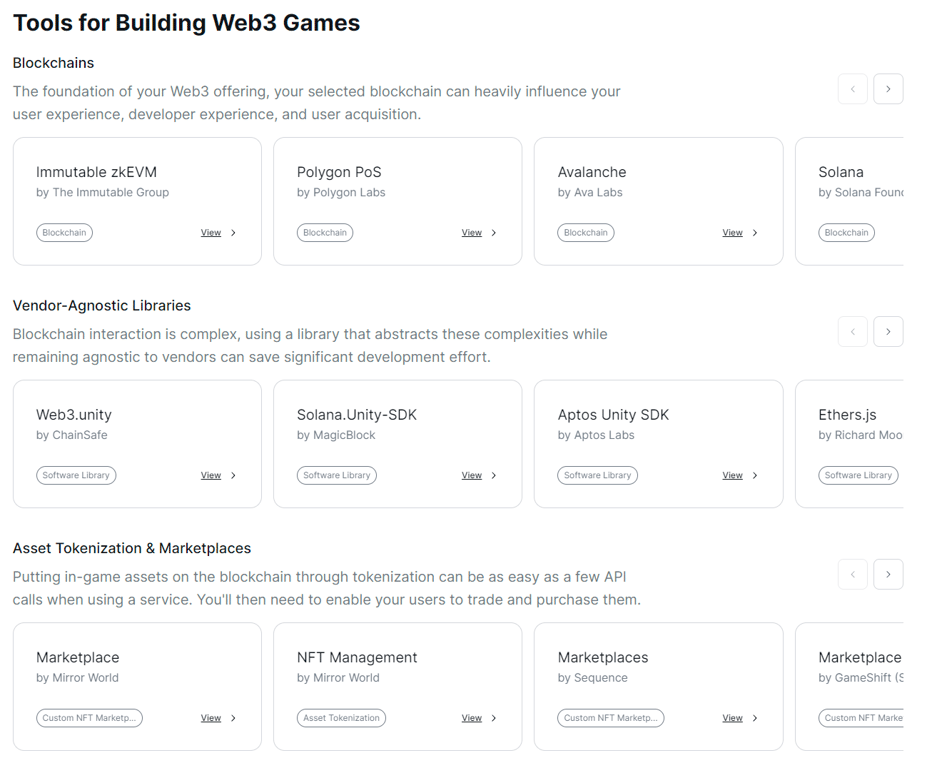Screen dimensions: 947x768
Task: Click the forward arrow in the Blockchains carousel
Action: point(888,89)
